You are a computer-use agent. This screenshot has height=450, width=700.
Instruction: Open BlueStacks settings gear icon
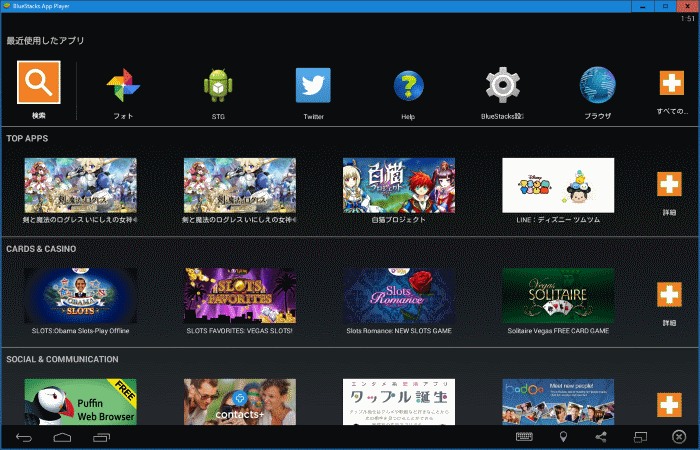tap(503, 85)
